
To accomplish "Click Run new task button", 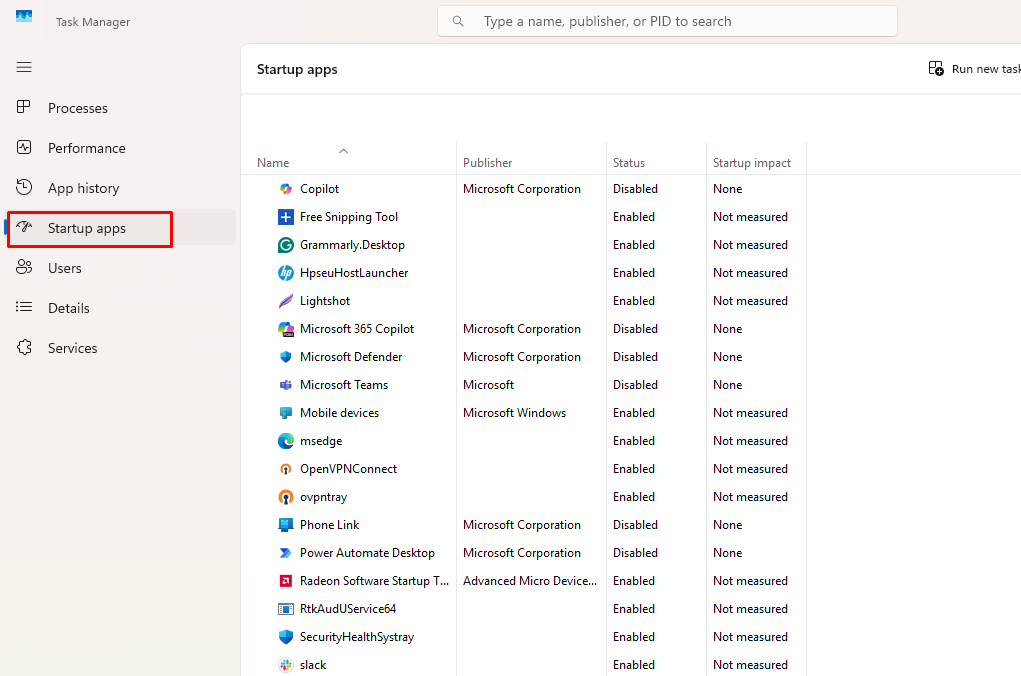I will click(975, 69).
